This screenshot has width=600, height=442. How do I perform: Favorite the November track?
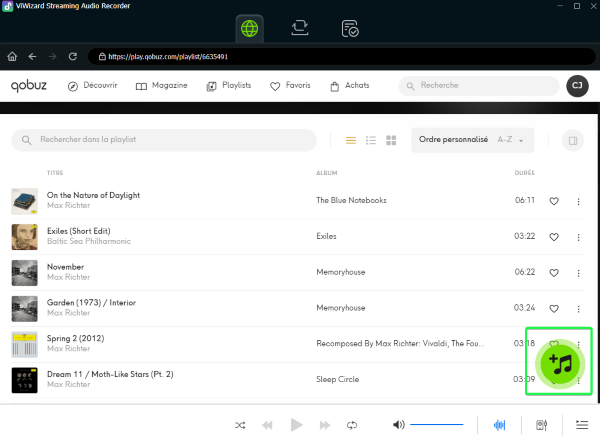(554, 273)
